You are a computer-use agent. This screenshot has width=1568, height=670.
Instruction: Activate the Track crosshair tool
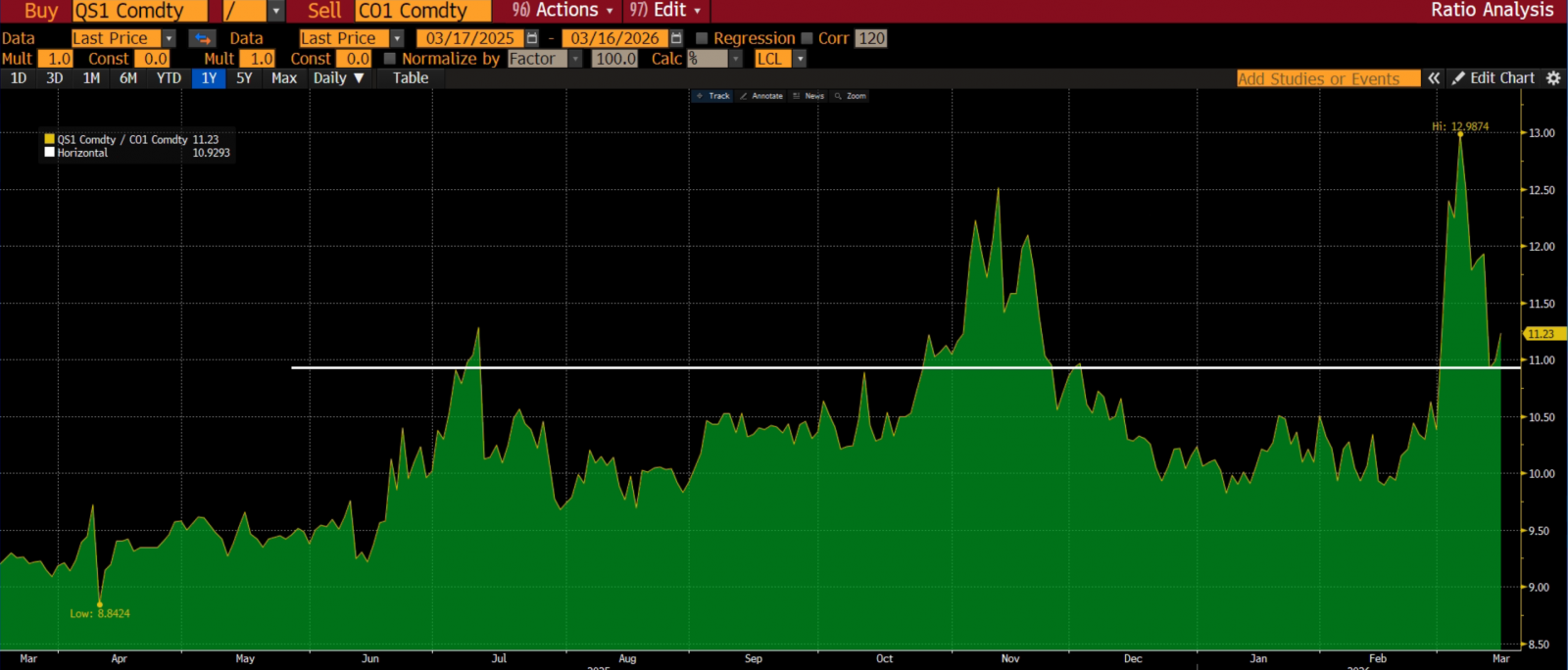[x=712, y=96]
